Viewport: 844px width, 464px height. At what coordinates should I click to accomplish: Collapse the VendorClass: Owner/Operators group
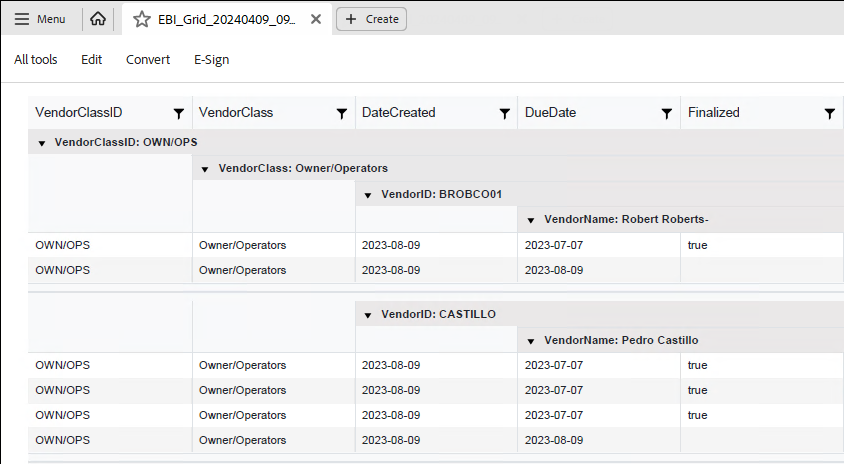(205, 169)
